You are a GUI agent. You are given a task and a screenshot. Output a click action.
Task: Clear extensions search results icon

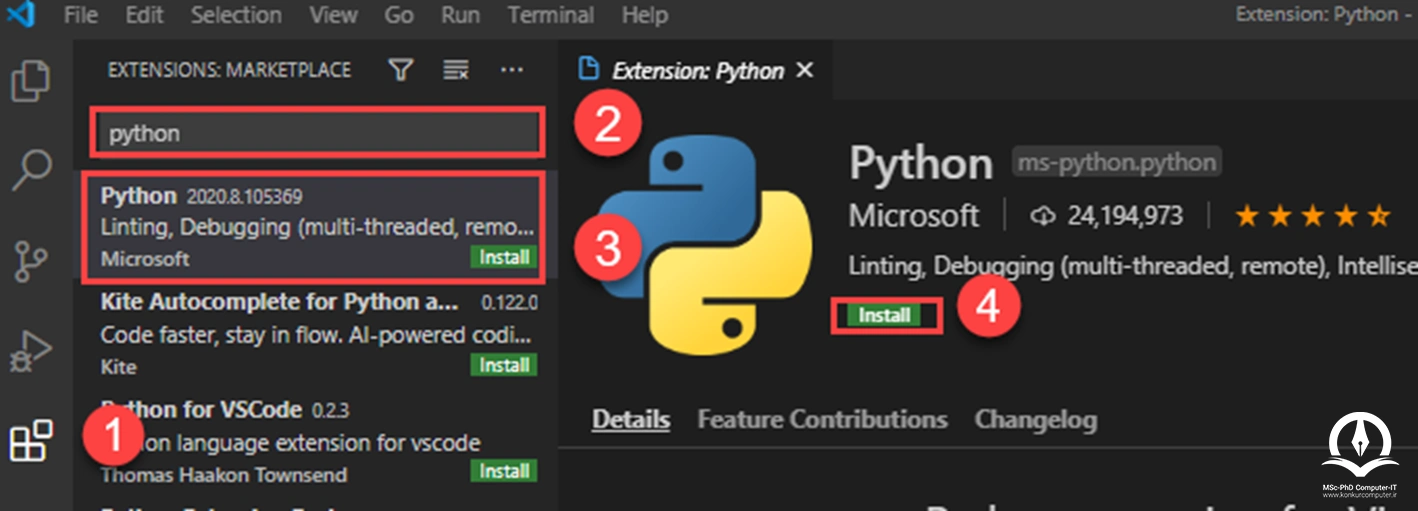click(456, 69)
